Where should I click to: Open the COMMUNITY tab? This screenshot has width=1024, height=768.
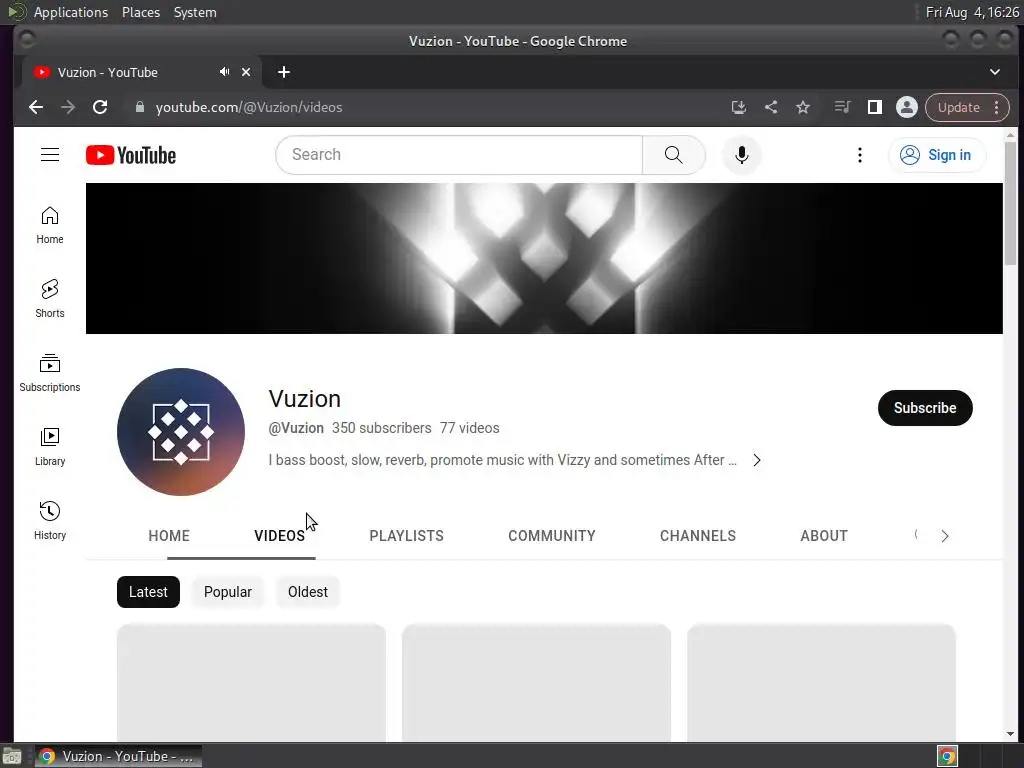(x=552, y=536)
